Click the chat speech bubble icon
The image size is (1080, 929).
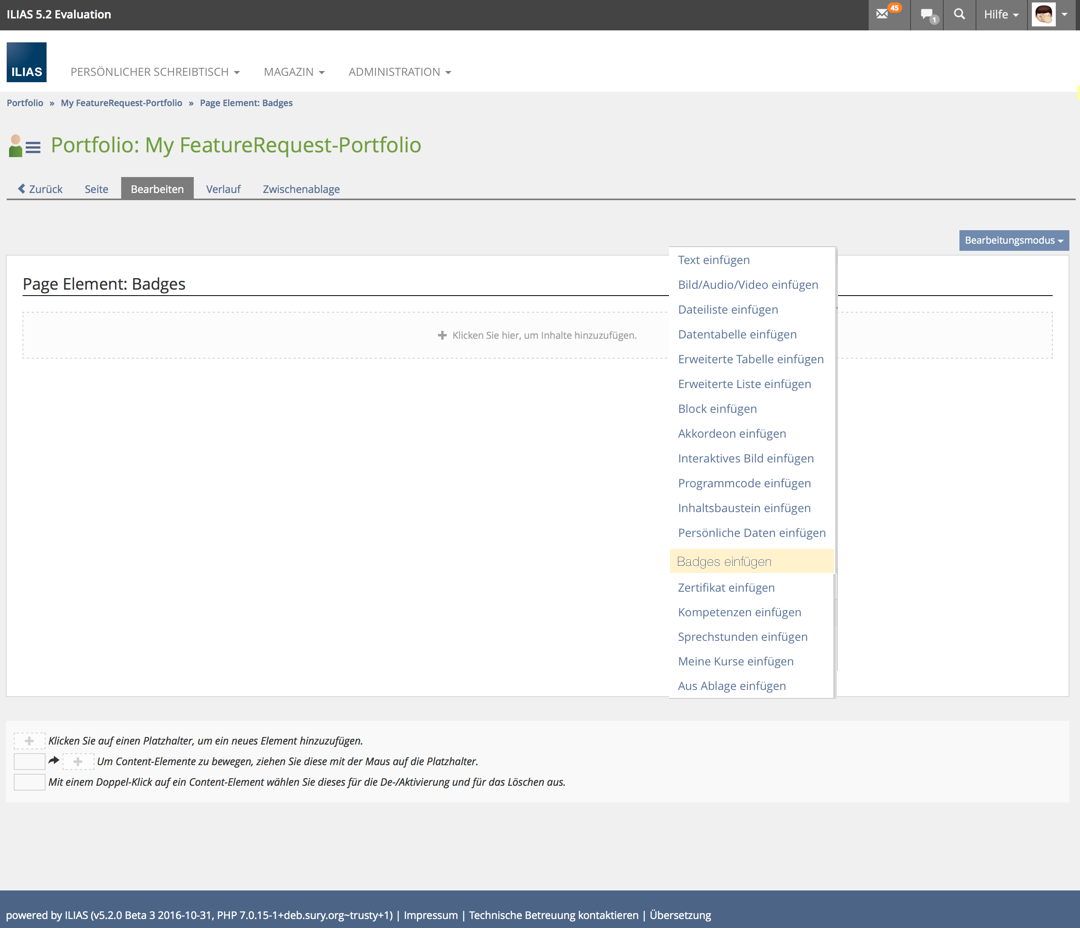pos(928,15)
